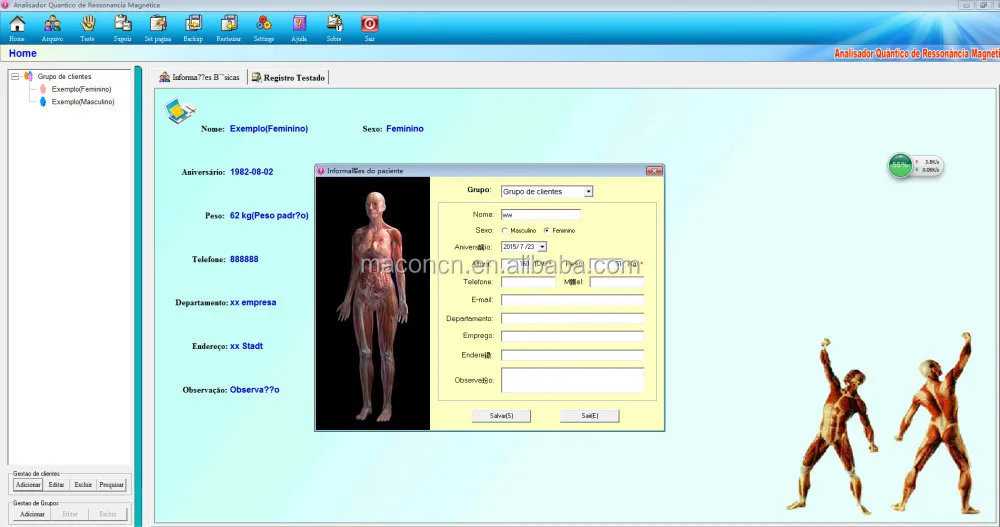Select Exemplo(Masculino) in the client tree
1000x527 pixels.
click(83, 101)
